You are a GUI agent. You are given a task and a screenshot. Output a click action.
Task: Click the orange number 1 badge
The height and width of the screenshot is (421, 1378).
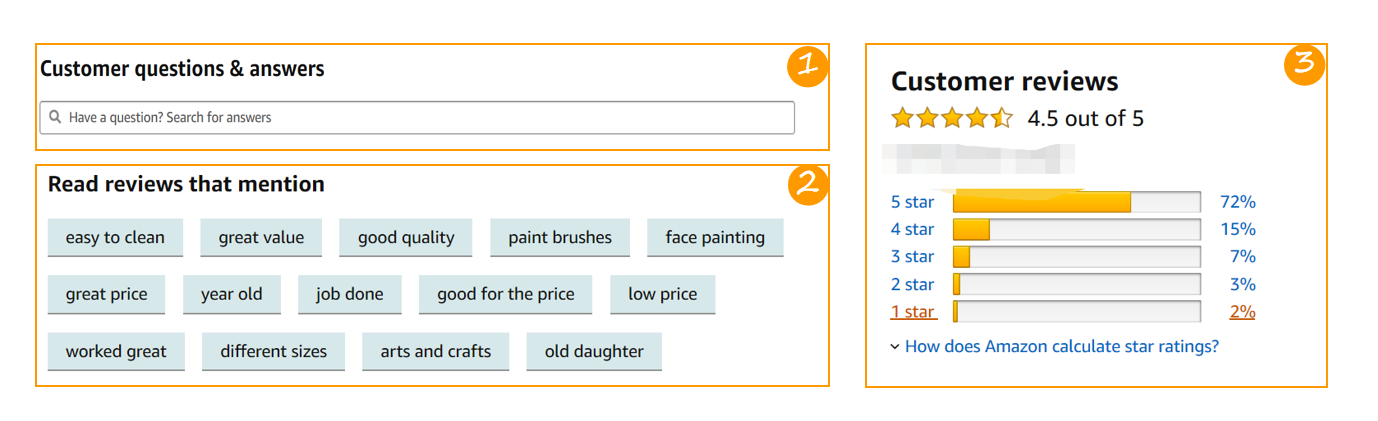click(x=808, y=66)
